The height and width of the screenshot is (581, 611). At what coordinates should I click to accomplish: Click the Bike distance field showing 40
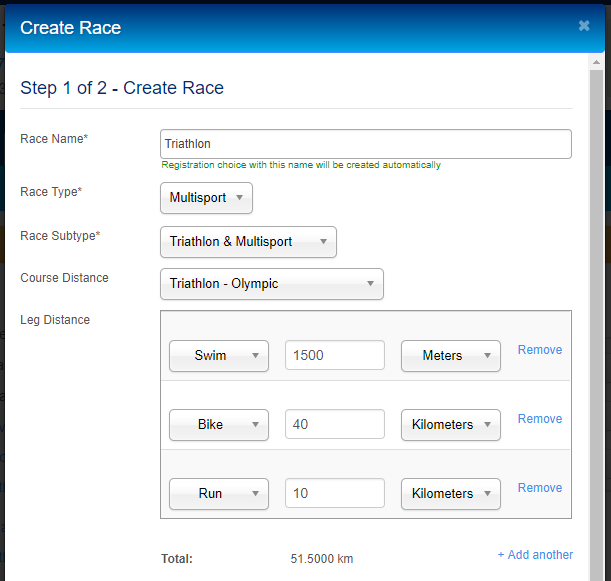[335, 424]
